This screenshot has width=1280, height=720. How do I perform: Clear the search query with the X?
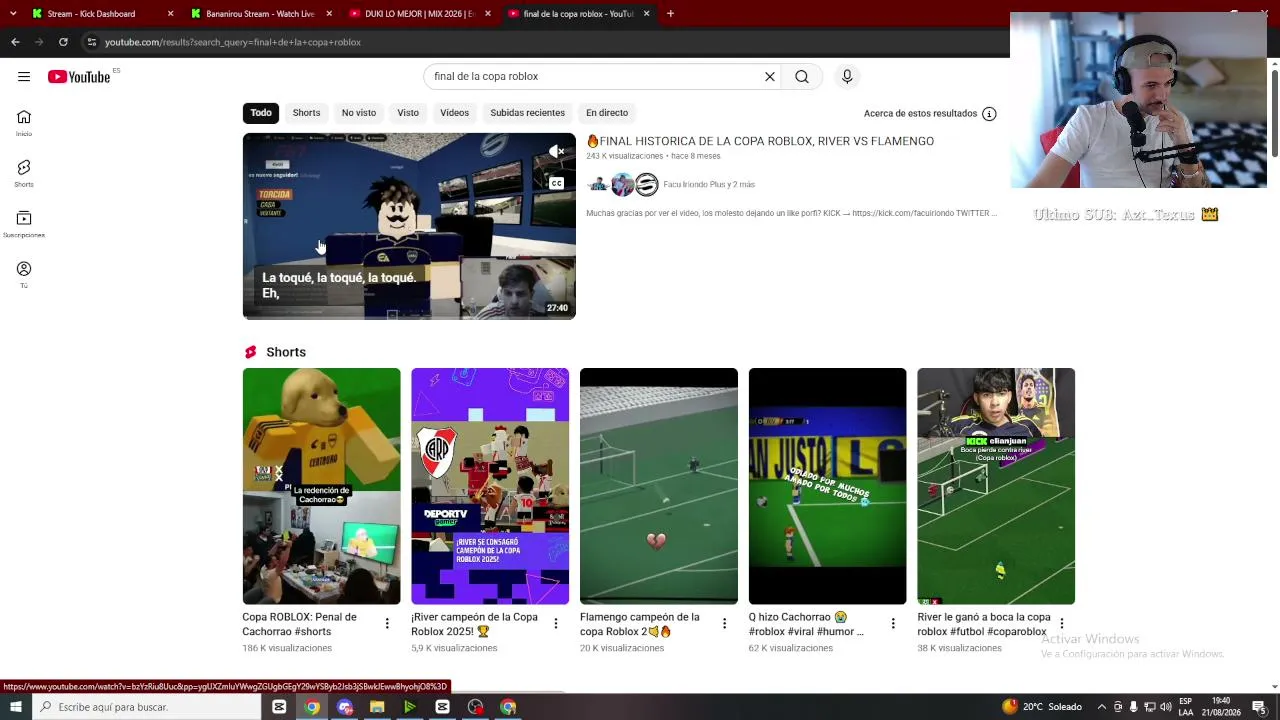pyautogui.click(x=770, y=76)
